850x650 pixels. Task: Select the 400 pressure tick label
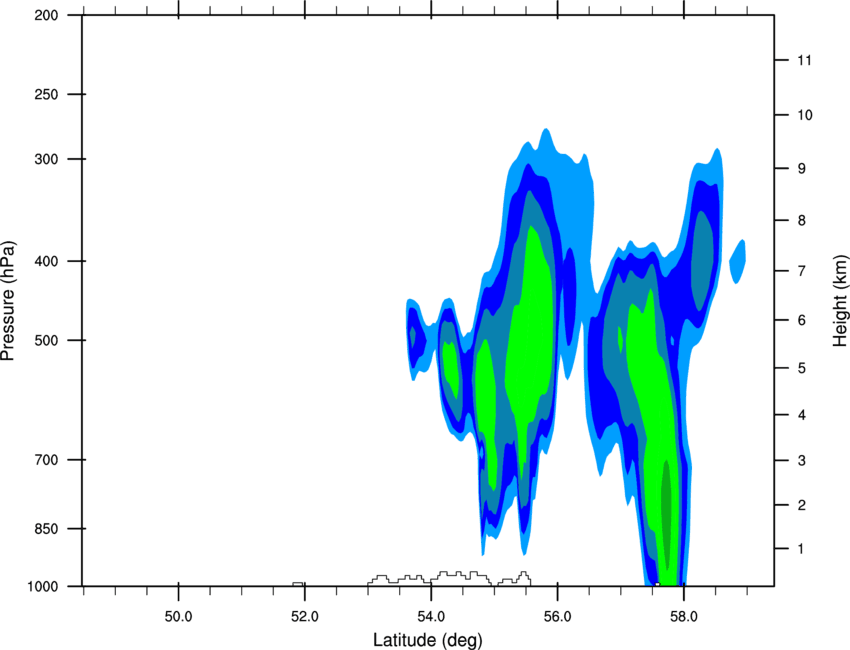(47, 261)
